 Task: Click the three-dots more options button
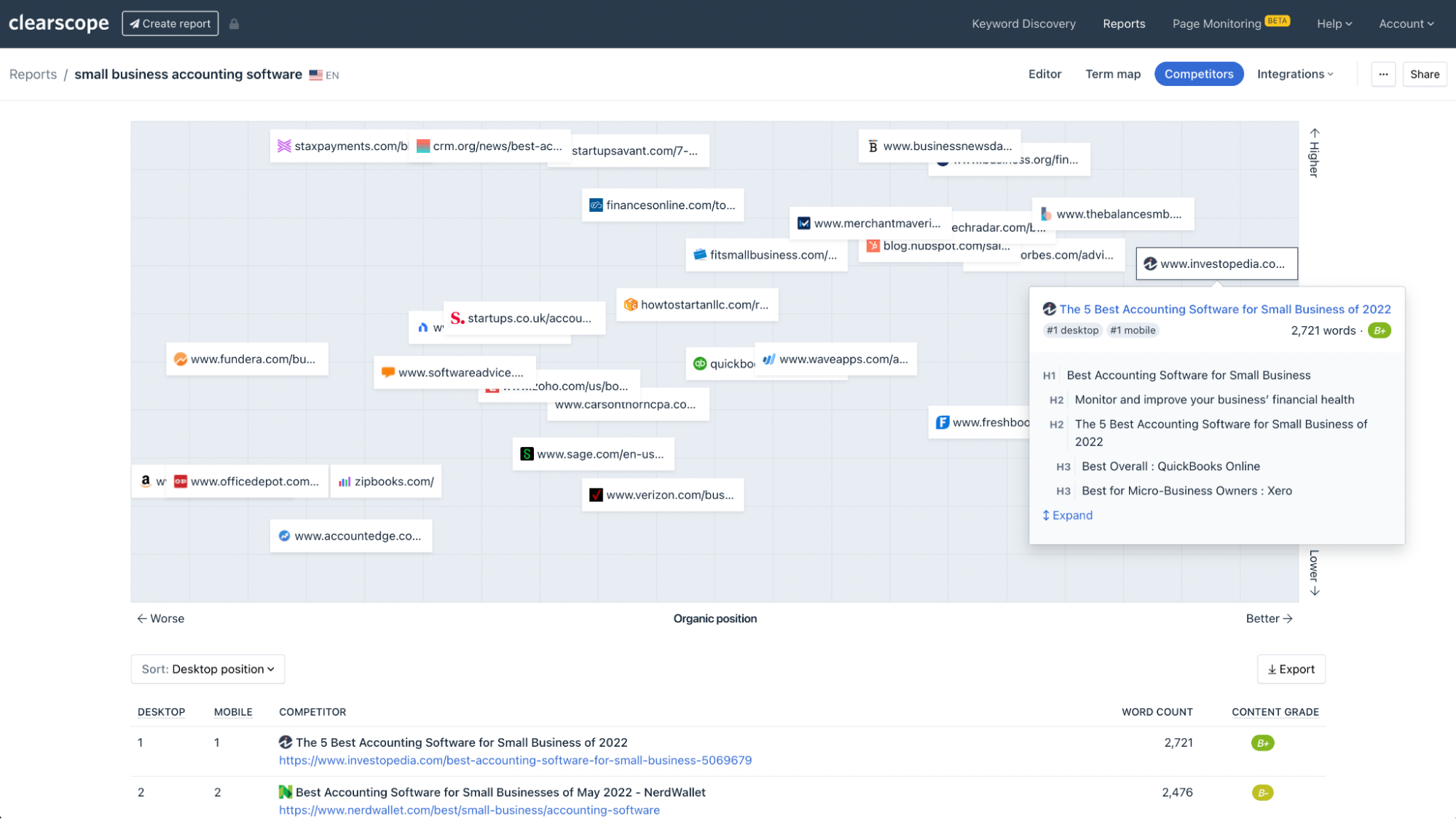pos(1383,74)
